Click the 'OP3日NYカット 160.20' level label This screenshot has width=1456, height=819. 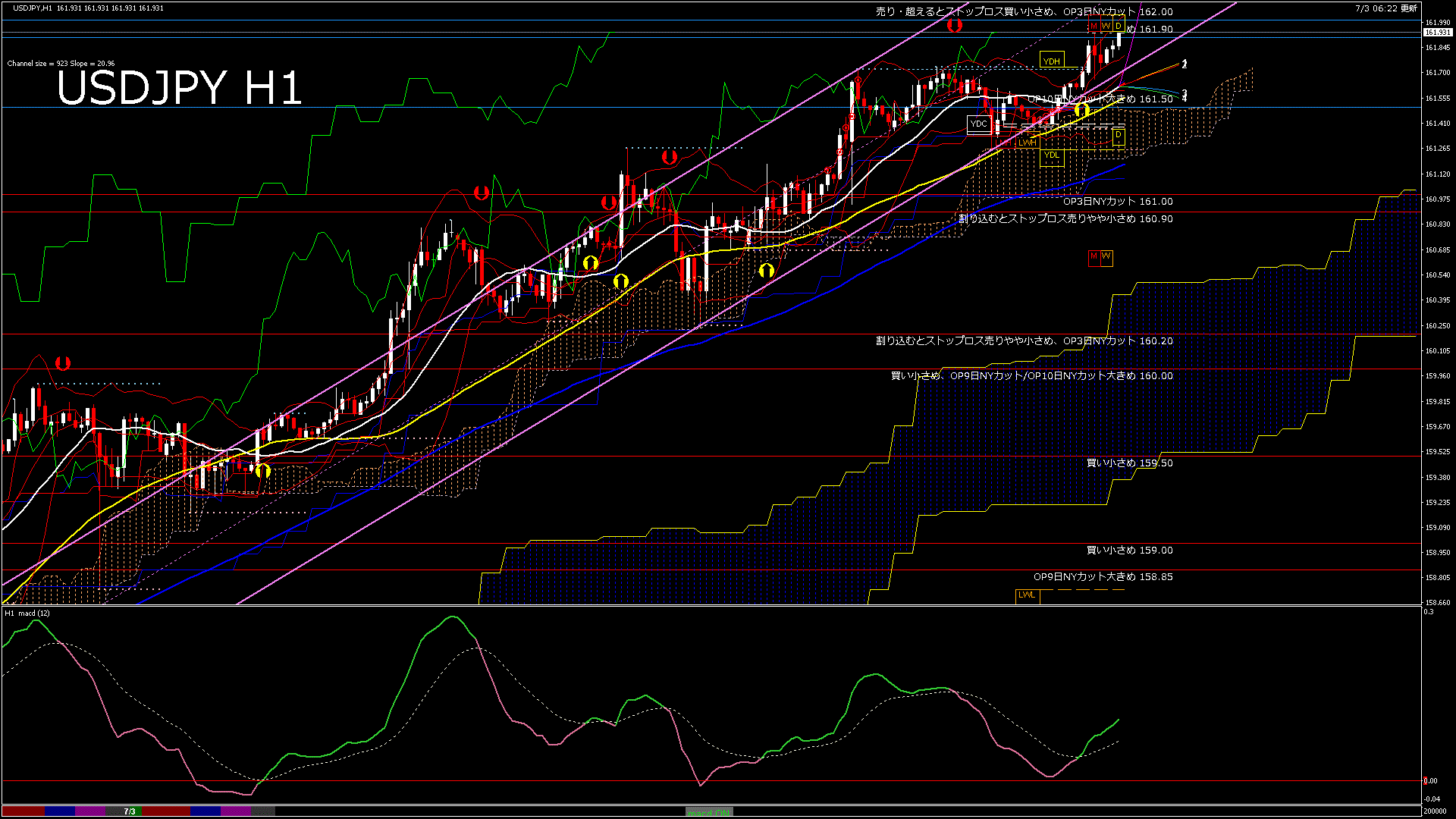pos(1118,341)
